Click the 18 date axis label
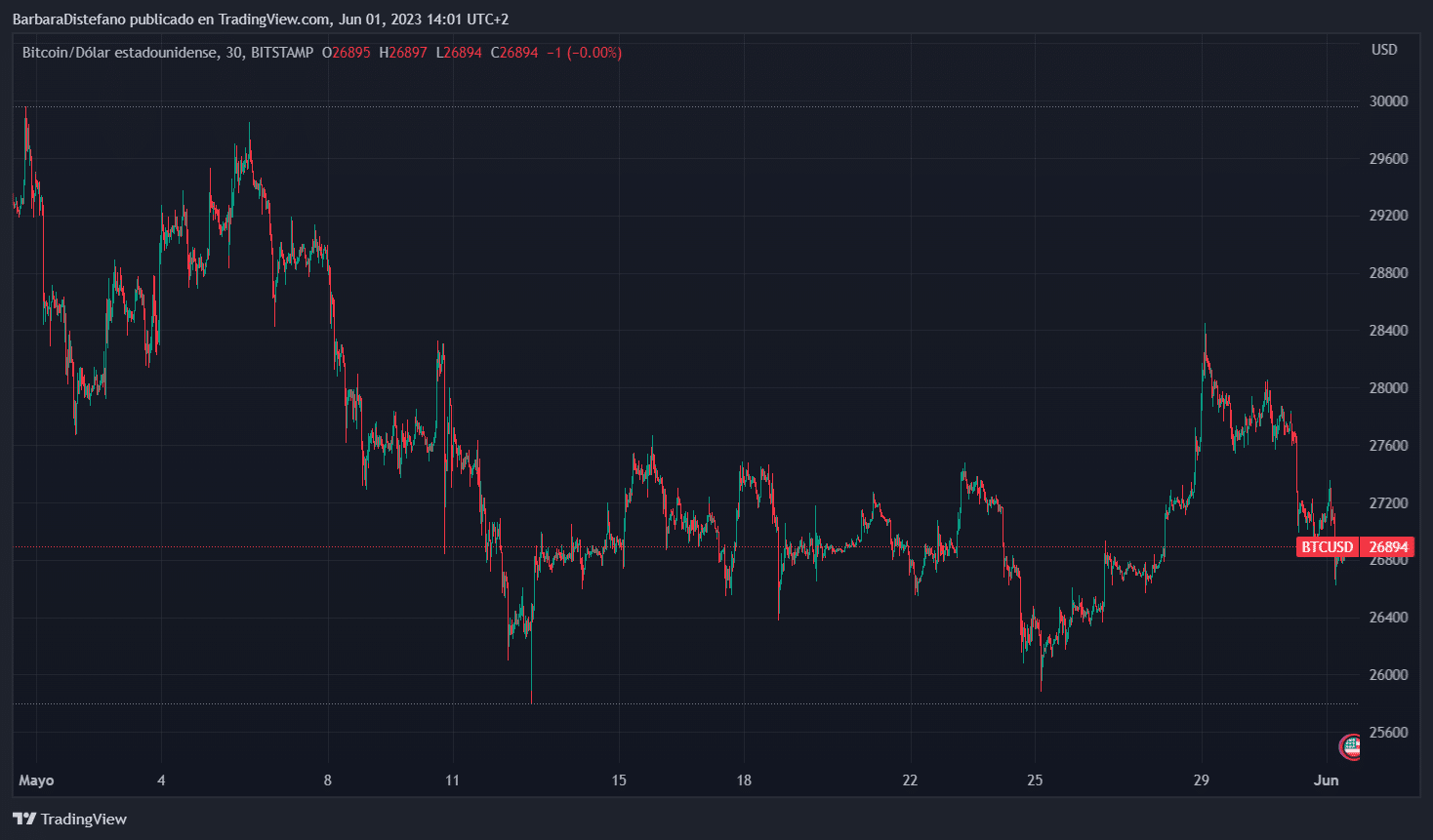 (744, 780)
